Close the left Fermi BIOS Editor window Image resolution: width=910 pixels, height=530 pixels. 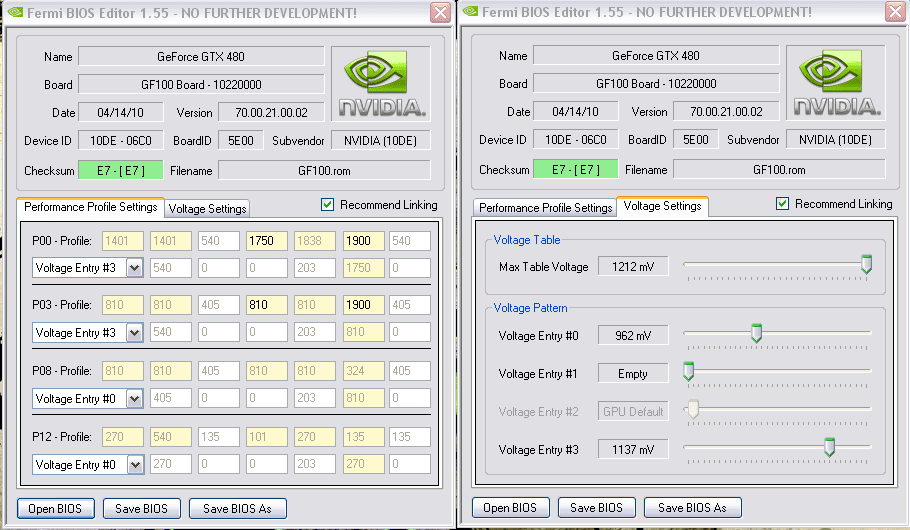[x=440, y=12]
